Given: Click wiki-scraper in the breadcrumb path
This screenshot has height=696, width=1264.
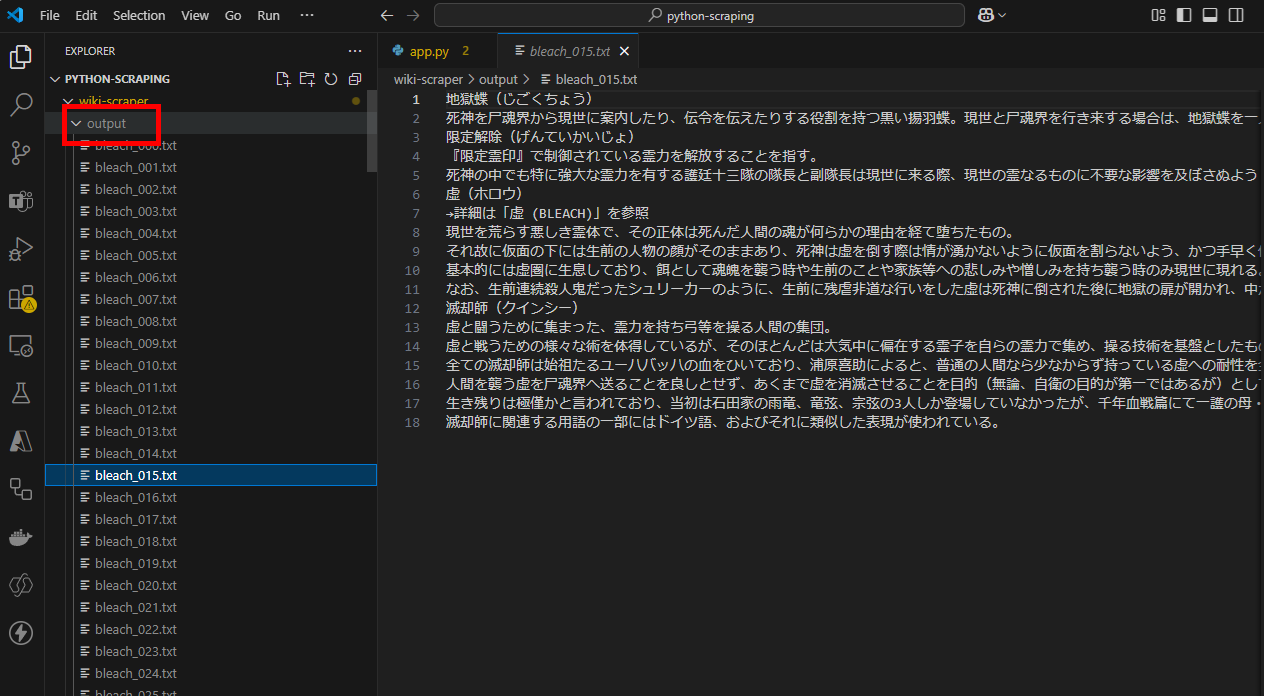Looking at the screenshot, I should click(428, 79).
